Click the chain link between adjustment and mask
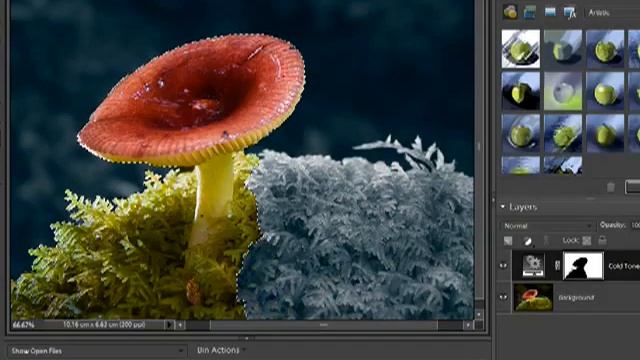Viewport: 640px width, 360px height. (557, 266)
